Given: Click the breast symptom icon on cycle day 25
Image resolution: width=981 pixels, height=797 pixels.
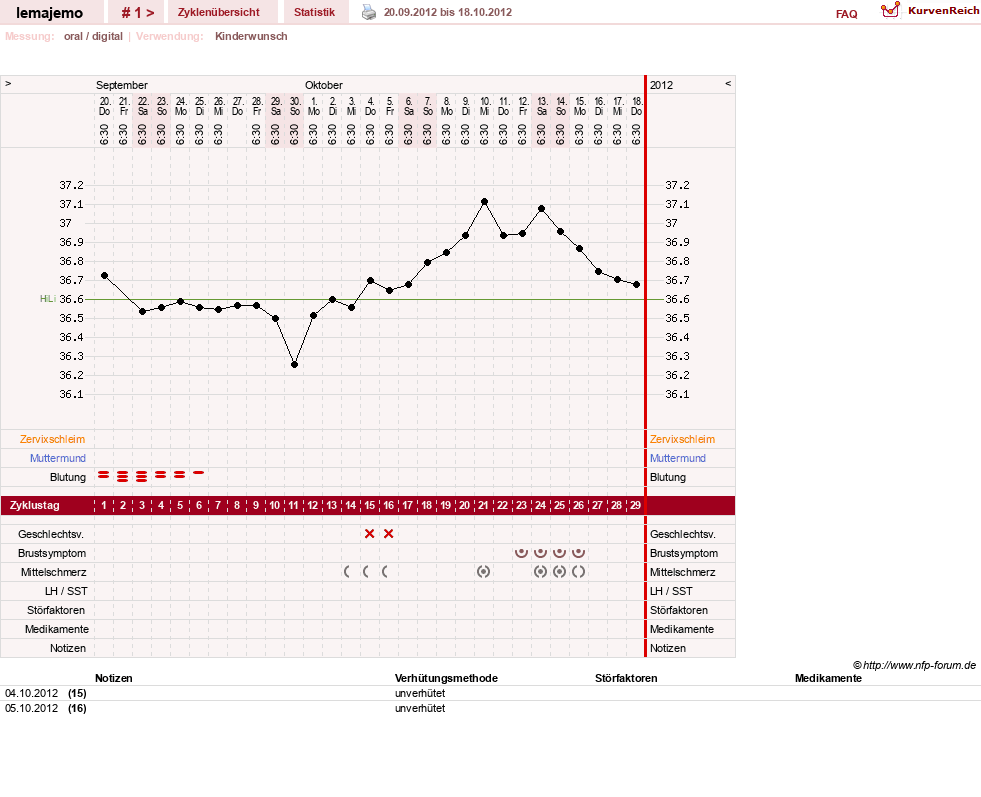Looking at the screenshot, I should [x=559, y=552].
